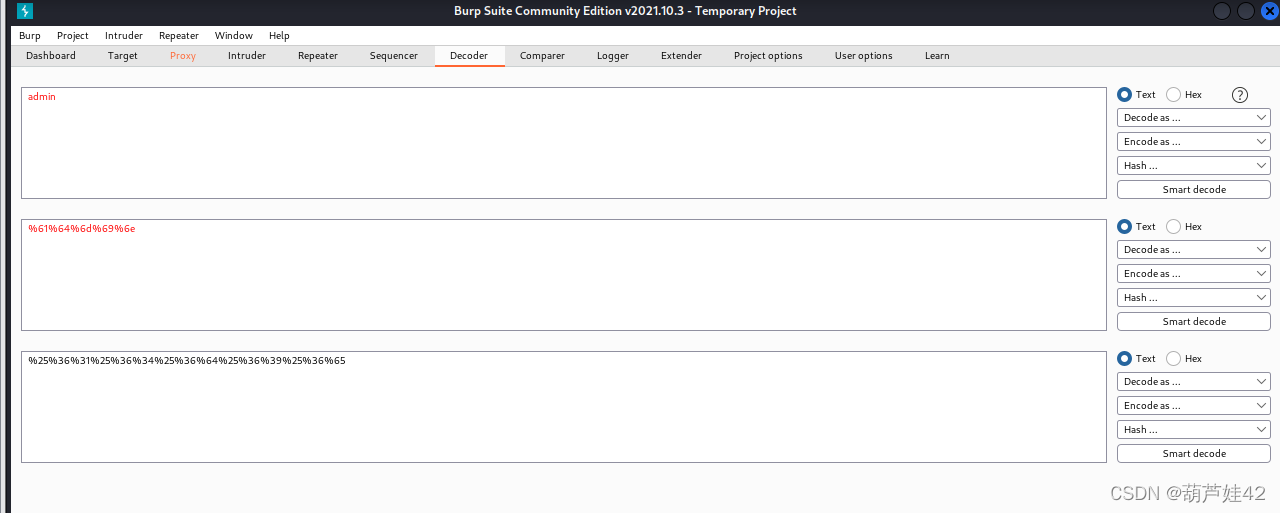This screenshot has height=513, width=1280.
Task: Open Hash dropdown for %61%64%6d%69%6e panel
Action: click(x=1194, y=298)
